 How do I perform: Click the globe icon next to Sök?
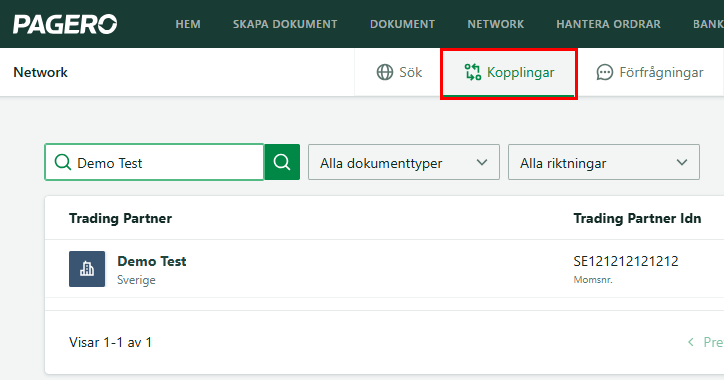385,72
